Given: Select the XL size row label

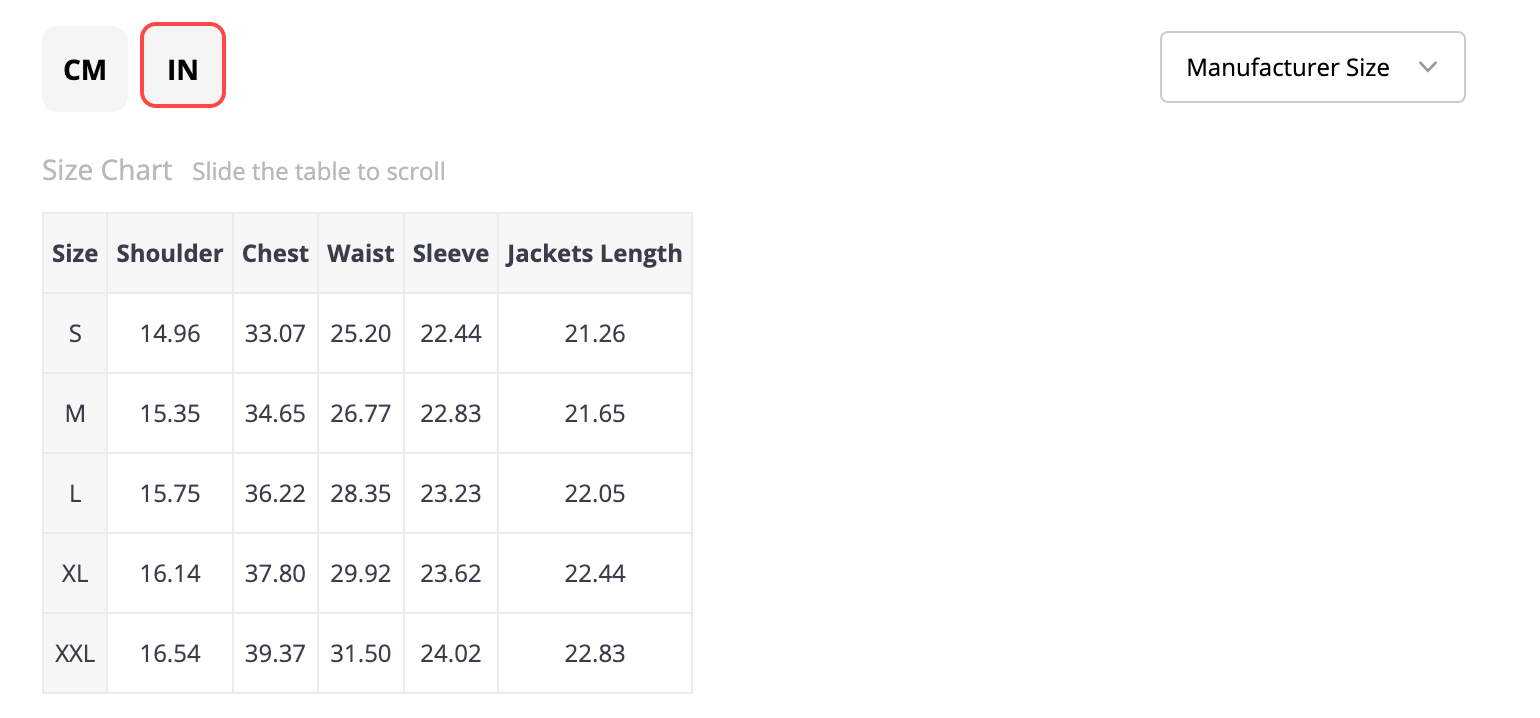Looking at the screenshot, I should pos(75,573).
